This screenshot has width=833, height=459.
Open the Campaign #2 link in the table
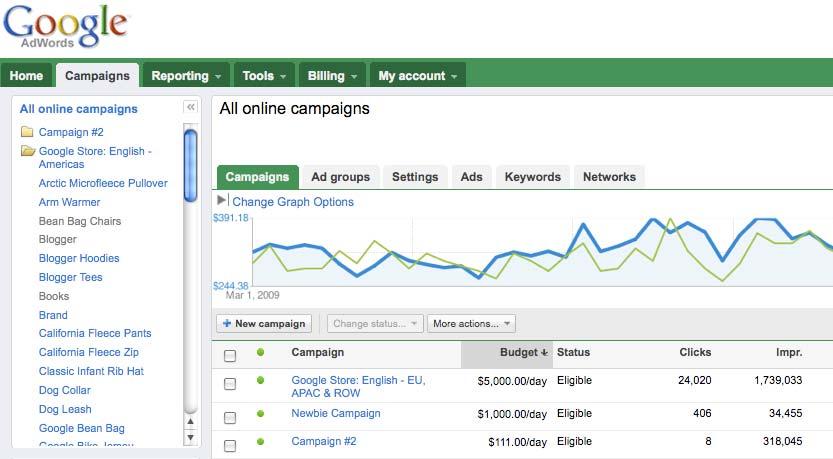(324, 441)
